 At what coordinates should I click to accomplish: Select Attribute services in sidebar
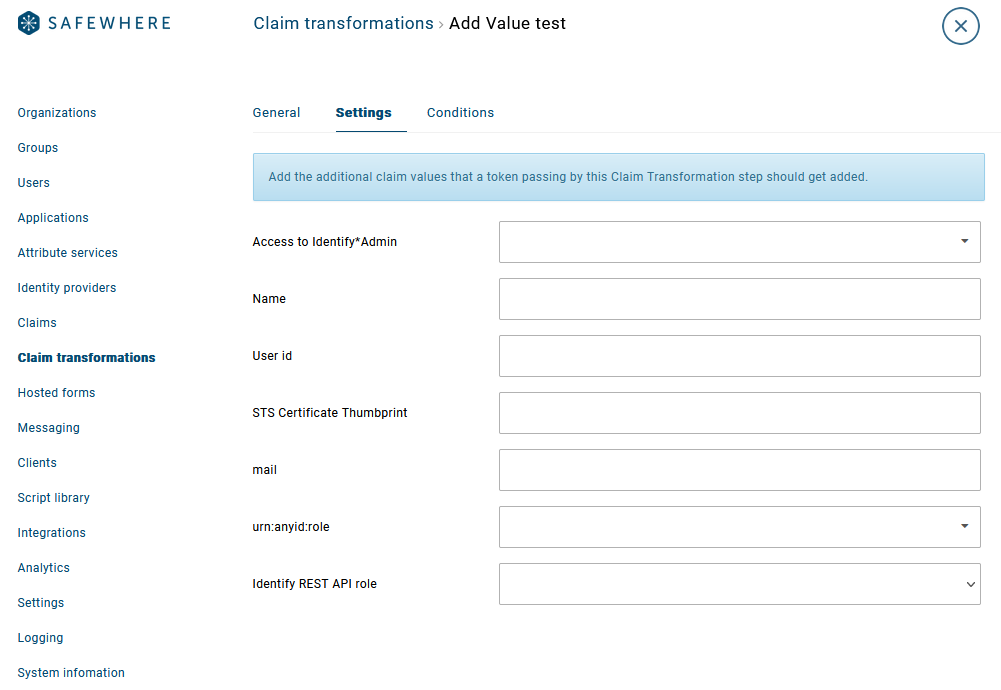(68, 253)
